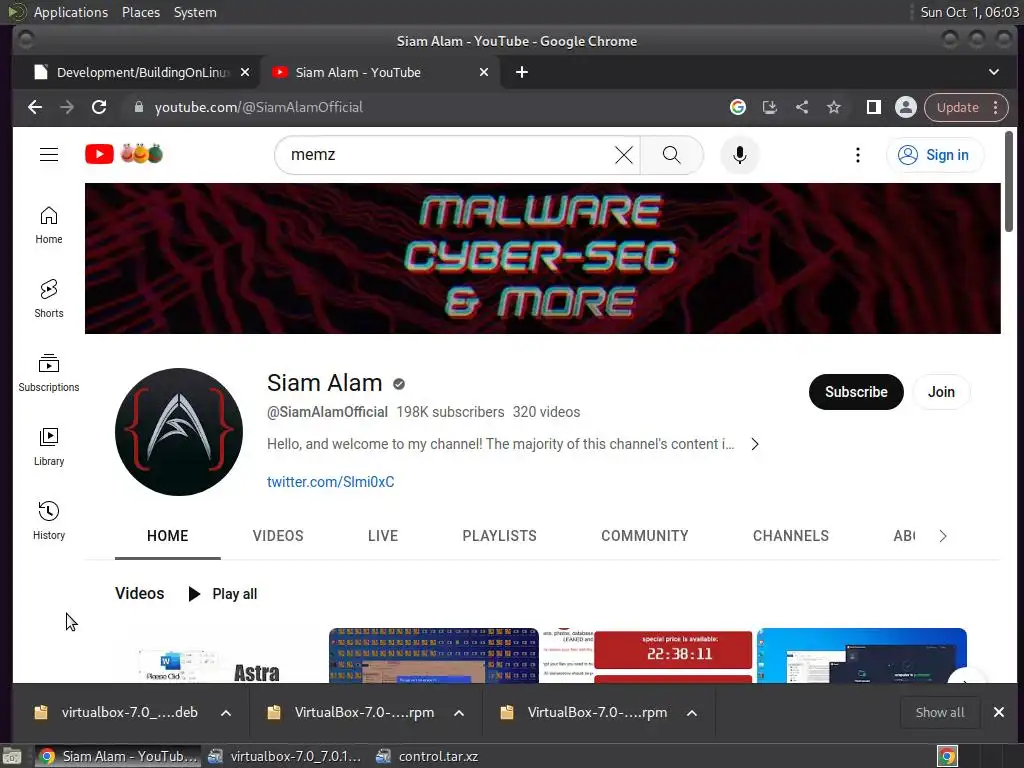Reload the current page

click(99, 107)
